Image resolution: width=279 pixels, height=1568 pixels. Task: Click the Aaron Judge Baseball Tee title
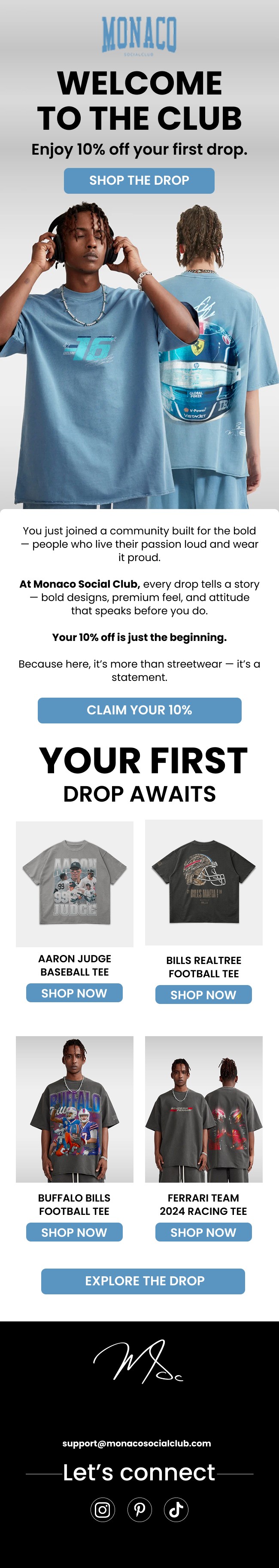(75, 965)
